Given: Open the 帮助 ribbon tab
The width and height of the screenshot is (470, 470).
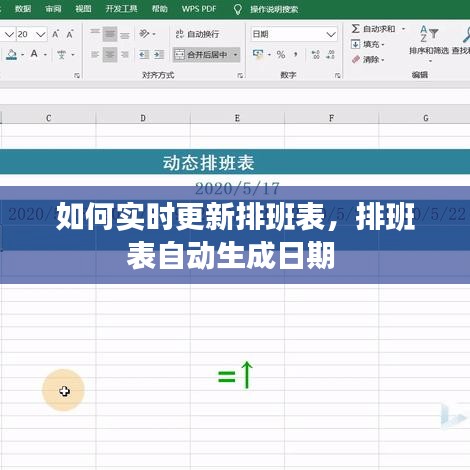Looking at the screenshot, I should 160,9.
